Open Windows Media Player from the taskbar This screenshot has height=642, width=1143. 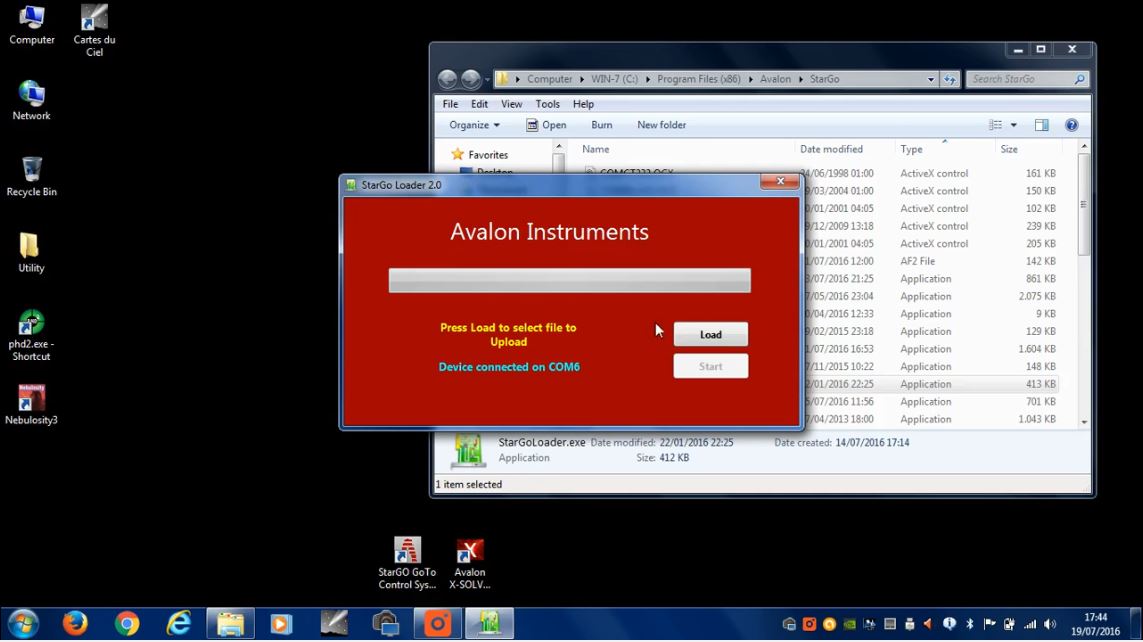click(281, 624)
